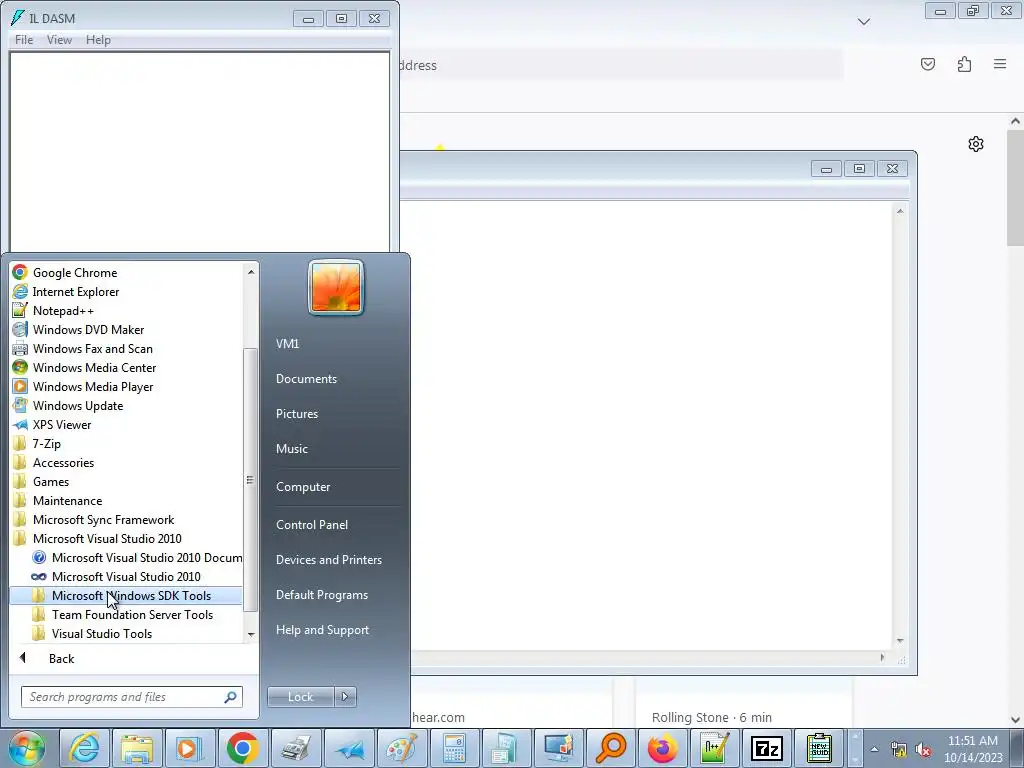Click the Lock button
The image size is (1024, 768).
tap(300, 697)
